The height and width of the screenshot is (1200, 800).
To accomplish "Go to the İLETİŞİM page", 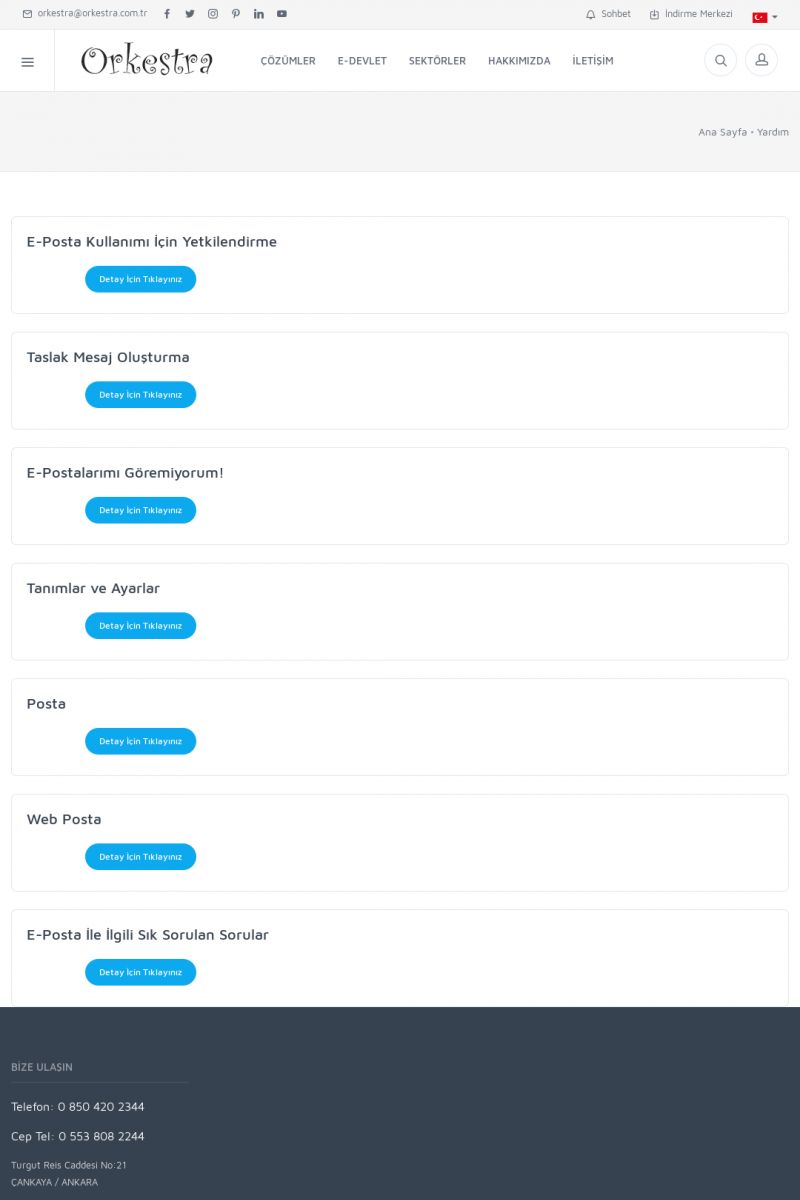I will pos(593,61).
